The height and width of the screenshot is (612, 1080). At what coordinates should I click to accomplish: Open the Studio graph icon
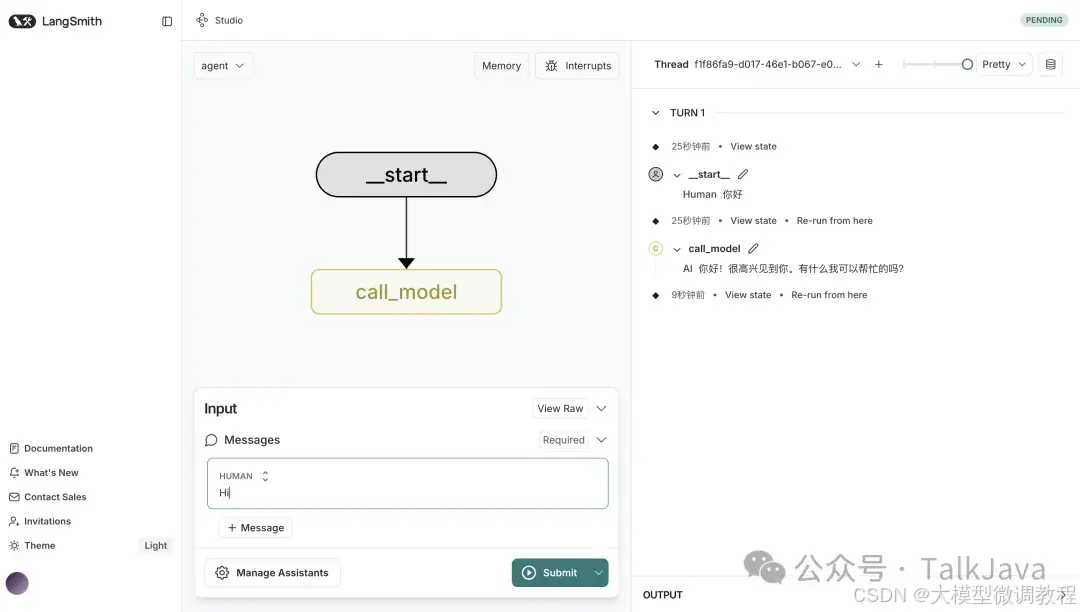click(202, 20)
